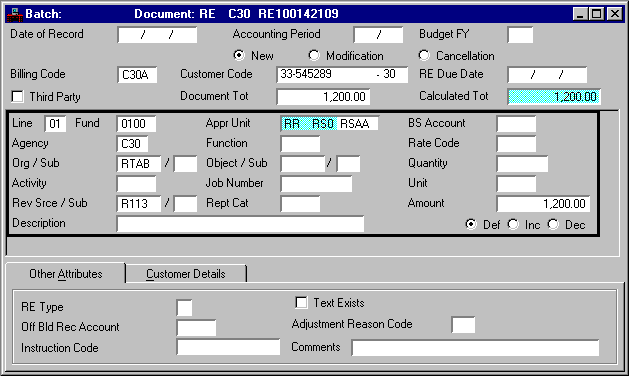Select the Inc radio button
Screen dimensions: 629x376
pyautogui.click(x=513, y=224)
